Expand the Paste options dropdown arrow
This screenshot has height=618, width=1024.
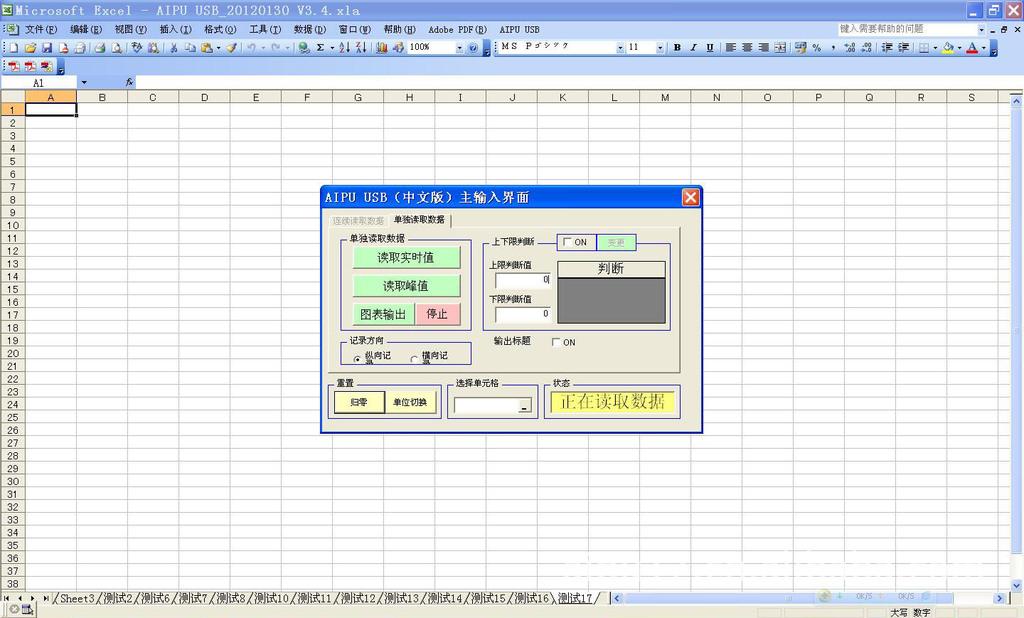[218, 48]
